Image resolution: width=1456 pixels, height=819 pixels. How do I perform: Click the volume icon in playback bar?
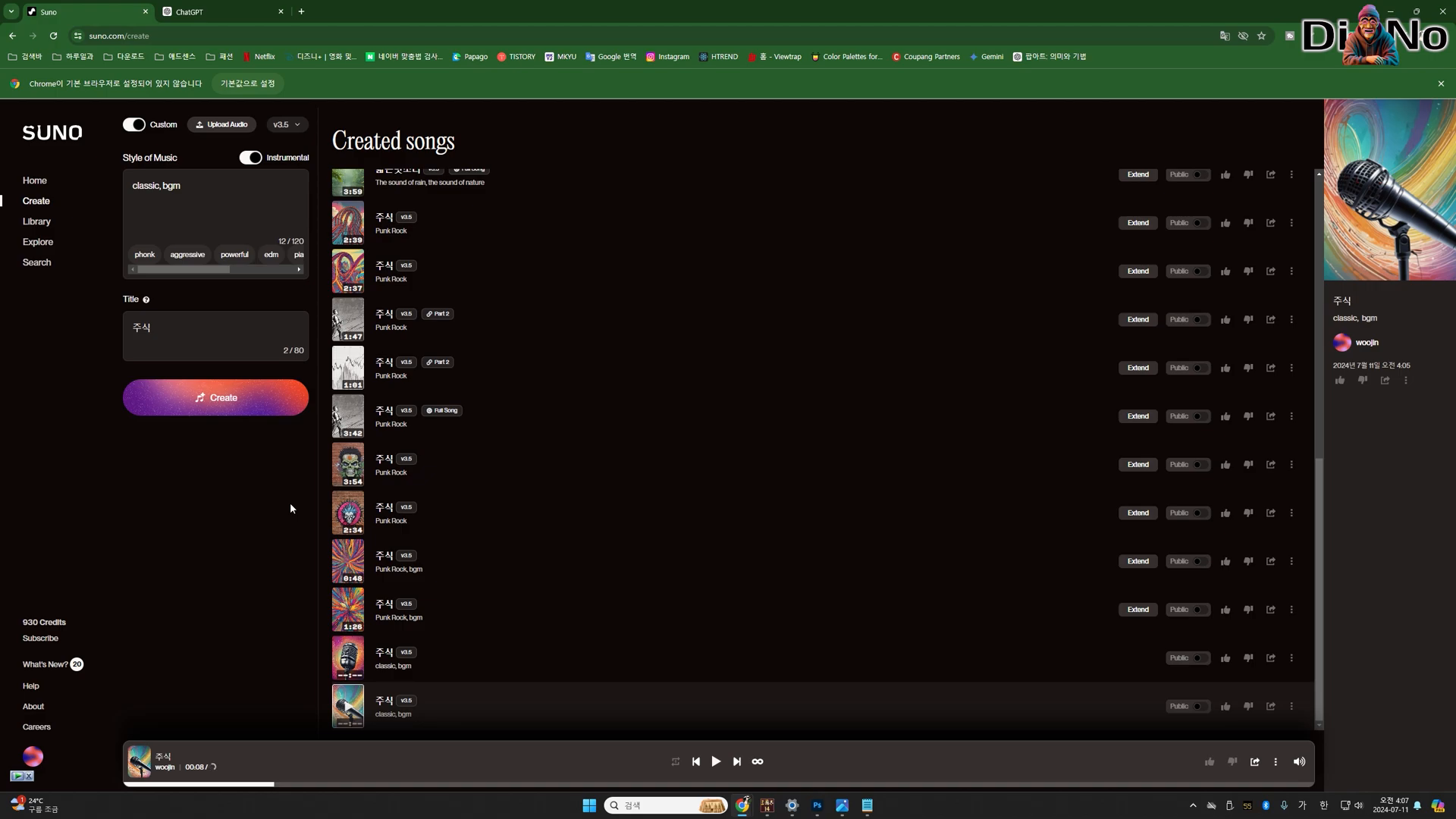pyautogui.click(x=1300, y=762)
